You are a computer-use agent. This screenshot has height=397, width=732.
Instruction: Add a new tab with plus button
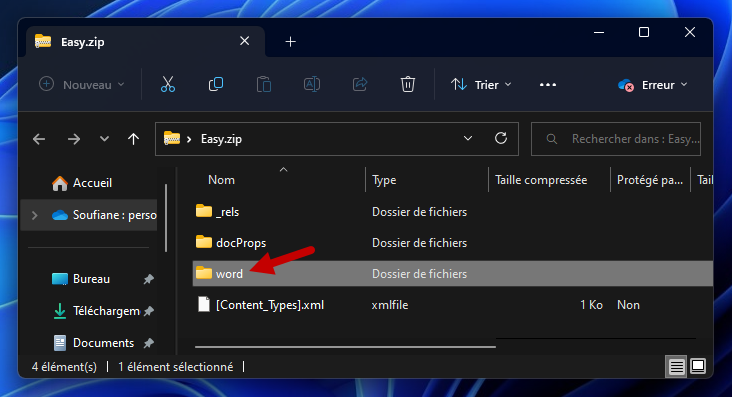pyautogui.click(x=290, y=42)
